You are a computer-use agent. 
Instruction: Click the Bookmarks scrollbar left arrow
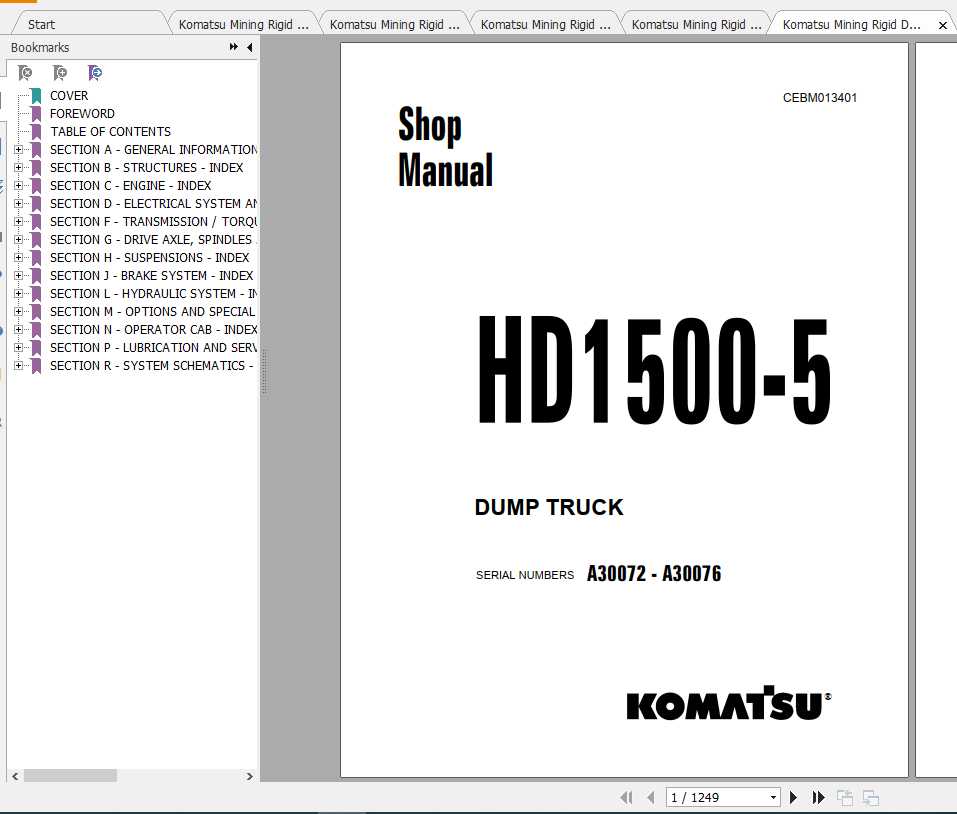pyautogui.click(x=15, y=776)
